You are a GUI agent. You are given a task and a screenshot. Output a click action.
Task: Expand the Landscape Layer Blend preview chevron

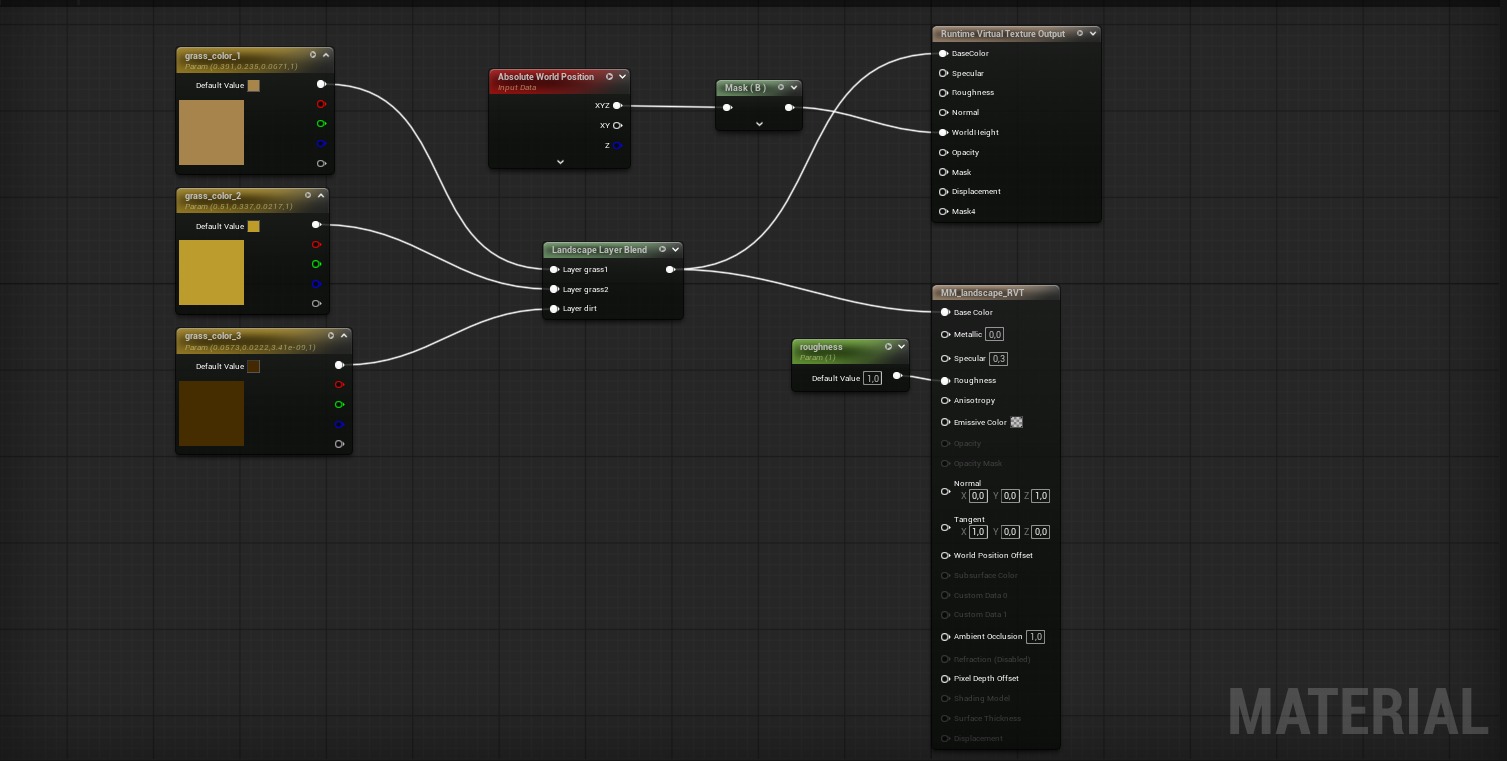pos(675,250)
